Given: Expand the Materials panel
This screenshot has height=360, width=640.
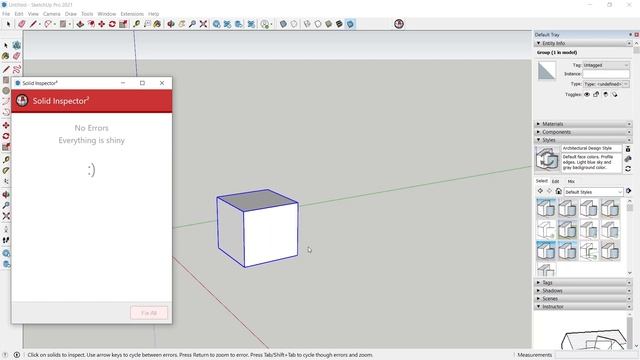Looking at the screenshot, I should (x=538, y=124).
